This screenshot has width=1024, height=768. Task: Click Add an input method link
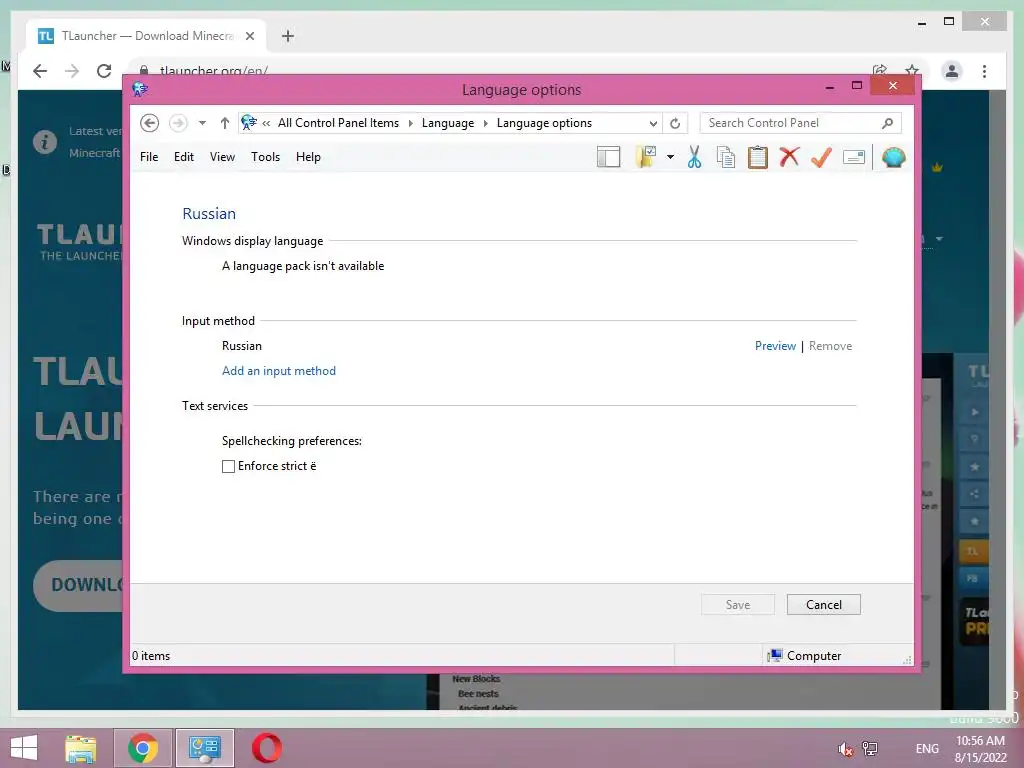click(x=279, y=370)
